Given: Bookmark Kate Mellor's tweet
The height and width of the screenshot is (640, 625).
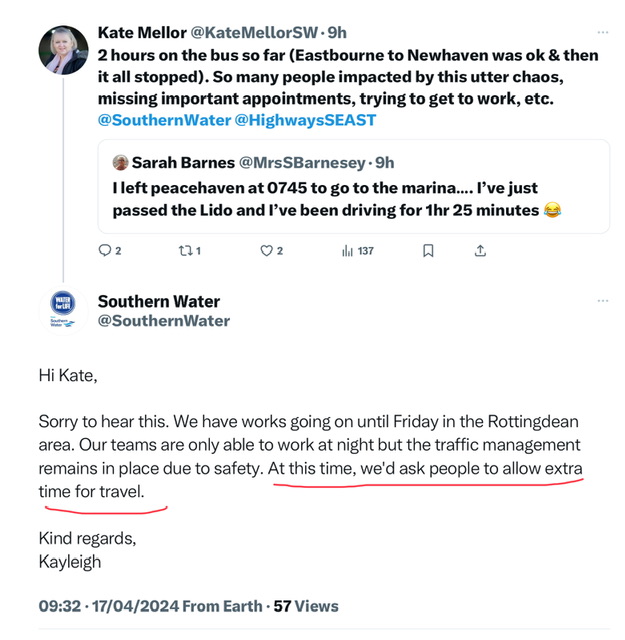Looking at the screenshot, I should pyautogui.click(x=428, y=251).
